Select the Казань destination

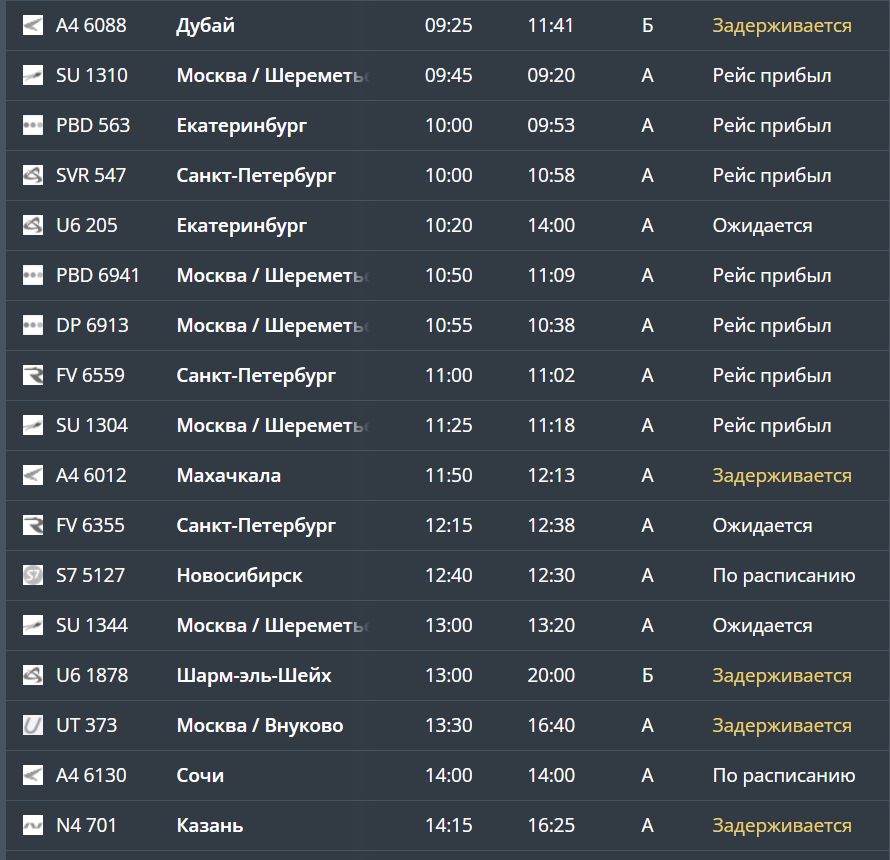(x=210, y=825)
